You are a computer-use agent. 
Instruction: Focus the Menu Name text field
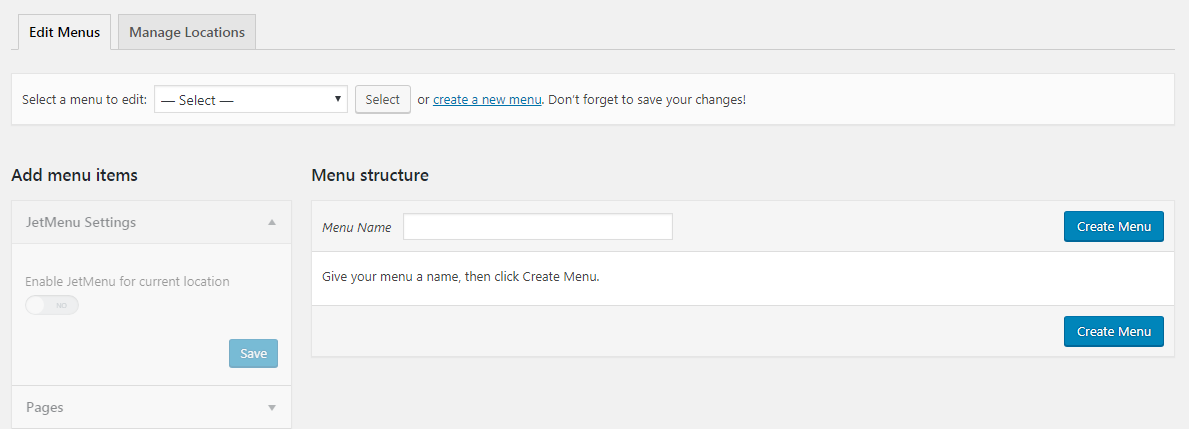[x=537, y=227]
